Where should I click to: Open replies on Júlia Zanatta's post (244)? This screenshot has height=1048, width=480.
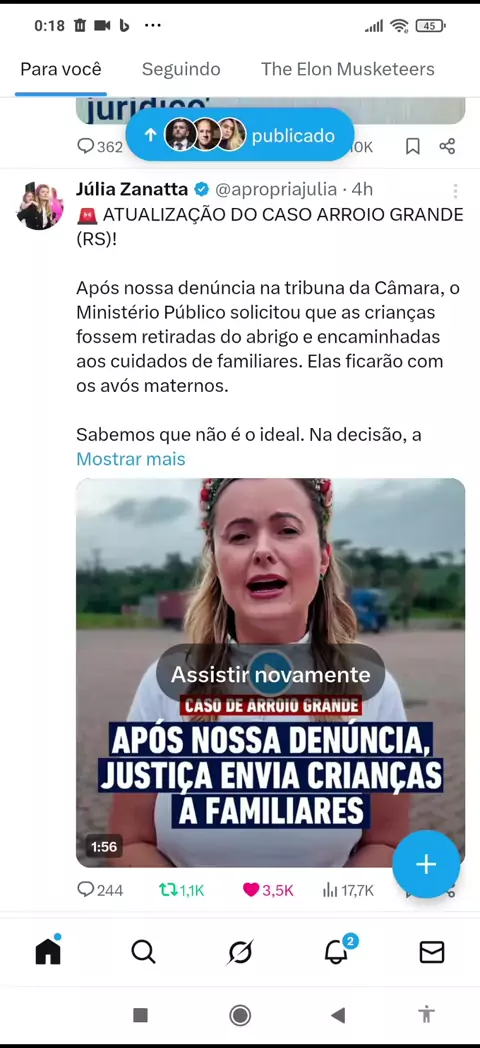pos(100,890)
